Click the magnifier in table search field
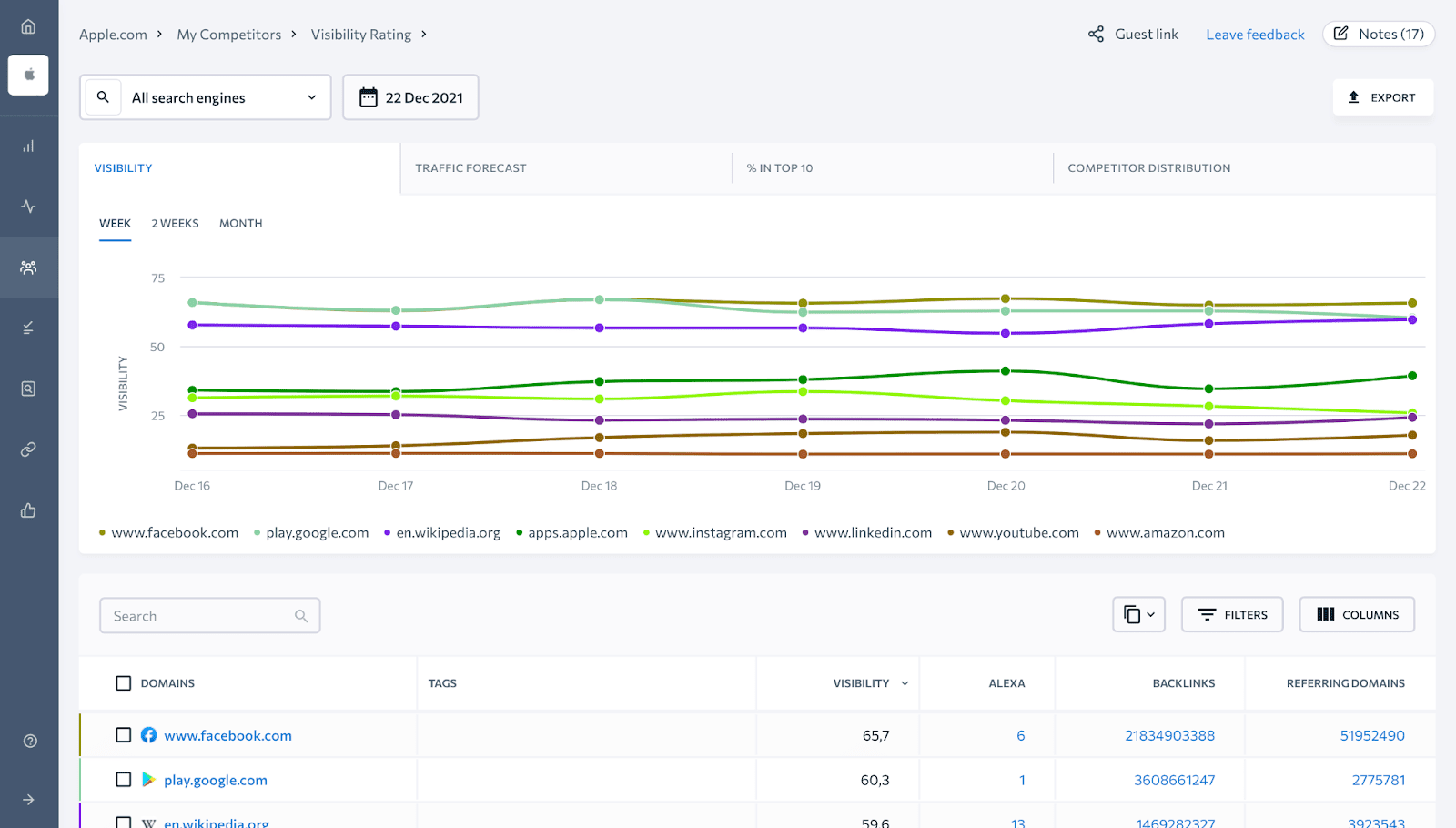1456x828 pixels. [x=301, y=616]
